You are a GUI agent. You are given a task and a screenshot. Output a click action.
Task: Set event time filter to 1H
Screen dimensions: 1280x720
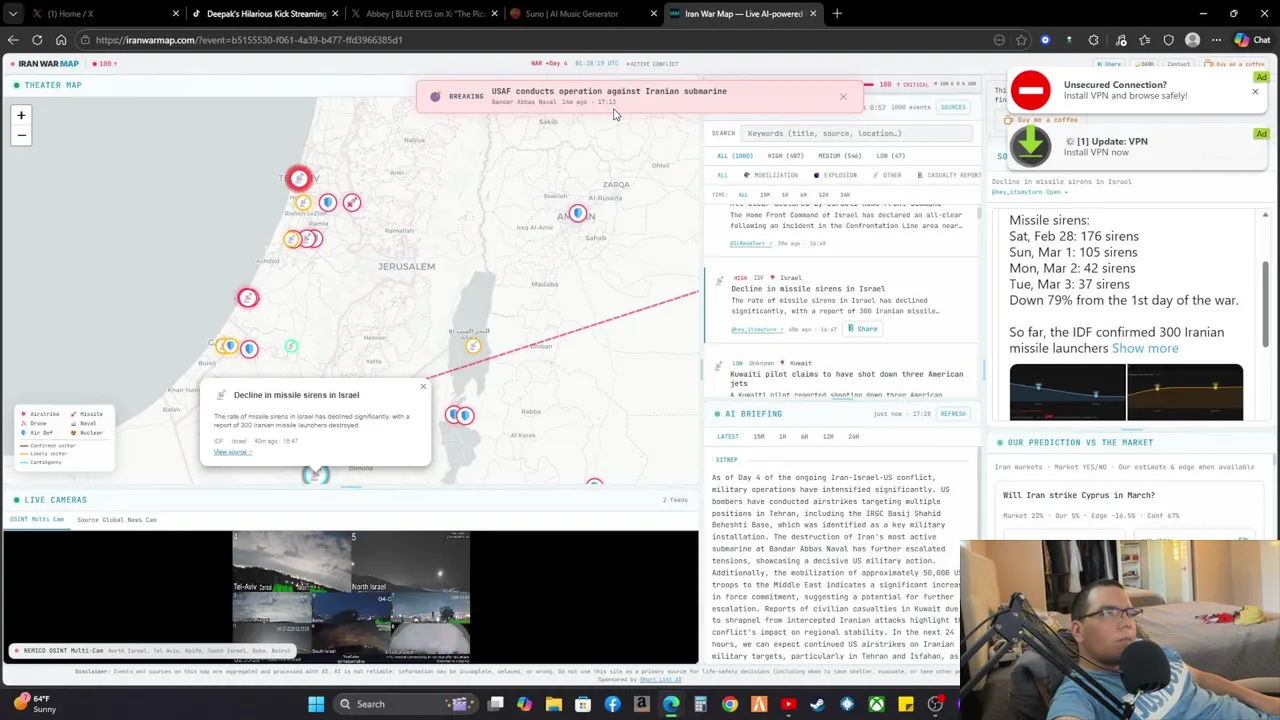tap(785, 194)
